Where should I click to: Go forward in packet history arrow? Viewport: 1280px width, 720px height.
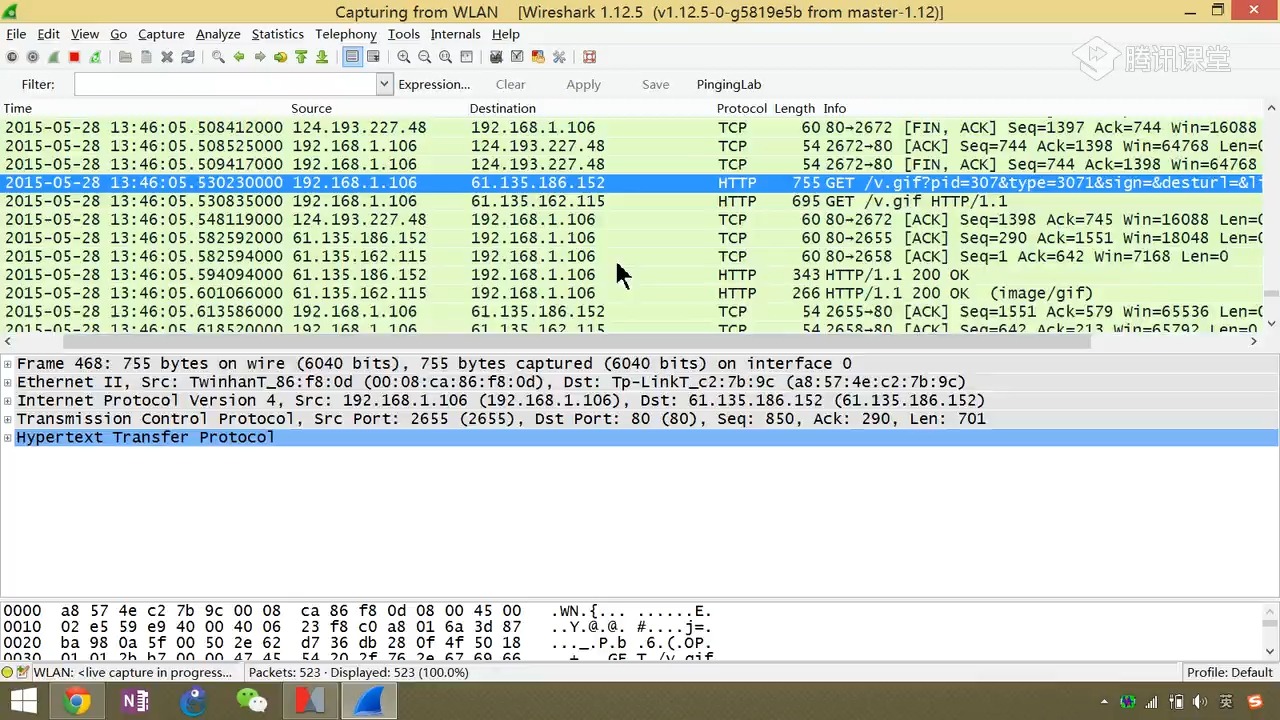point(260,57)
